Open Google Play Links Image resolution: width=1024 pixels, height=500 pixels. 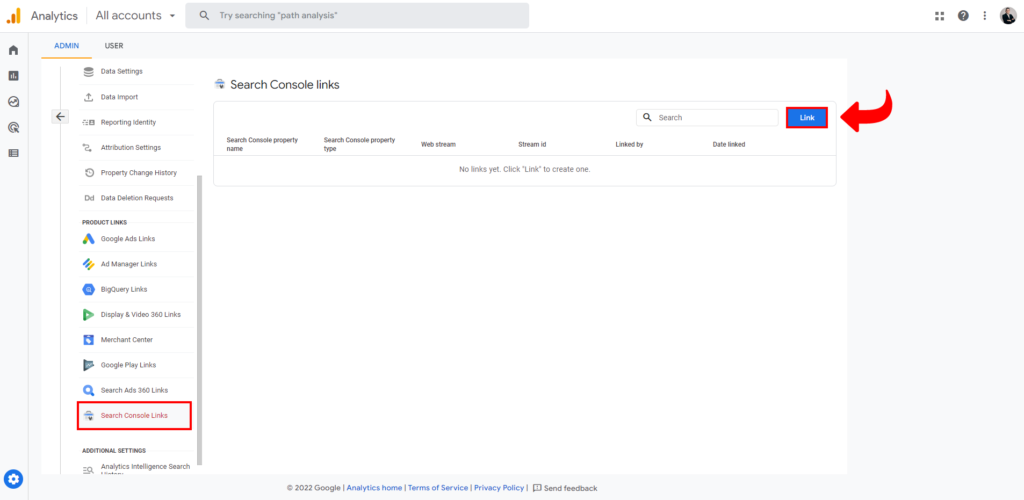click(128, 365)
